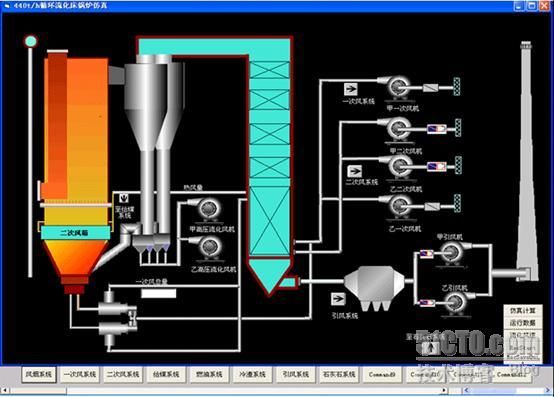Open the 引风系统 bottom button

[x=295, y=374]
